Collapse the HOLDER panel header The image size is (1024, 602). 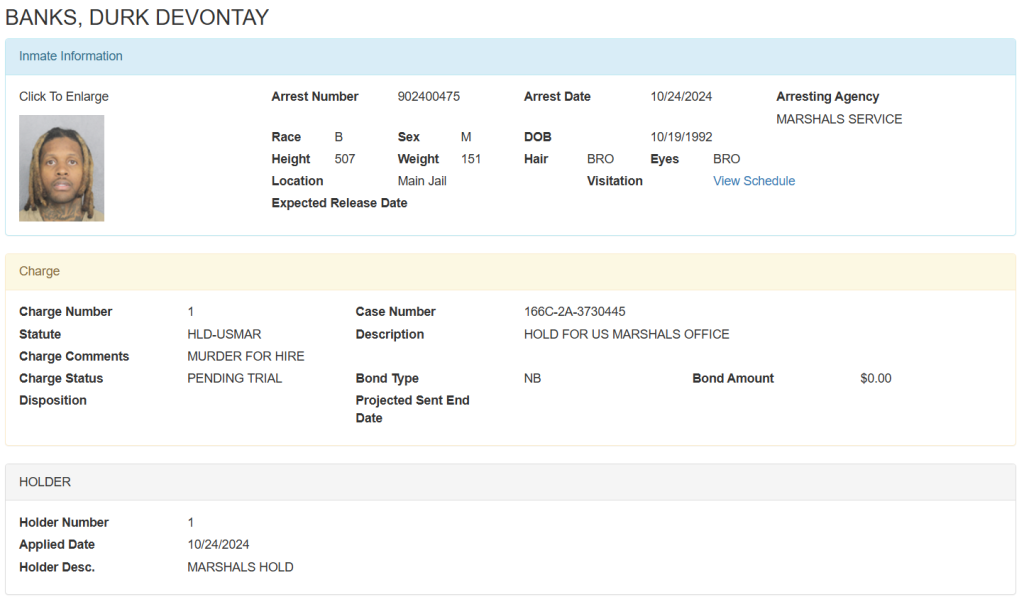pyautogui.click(x=45, y=482)
